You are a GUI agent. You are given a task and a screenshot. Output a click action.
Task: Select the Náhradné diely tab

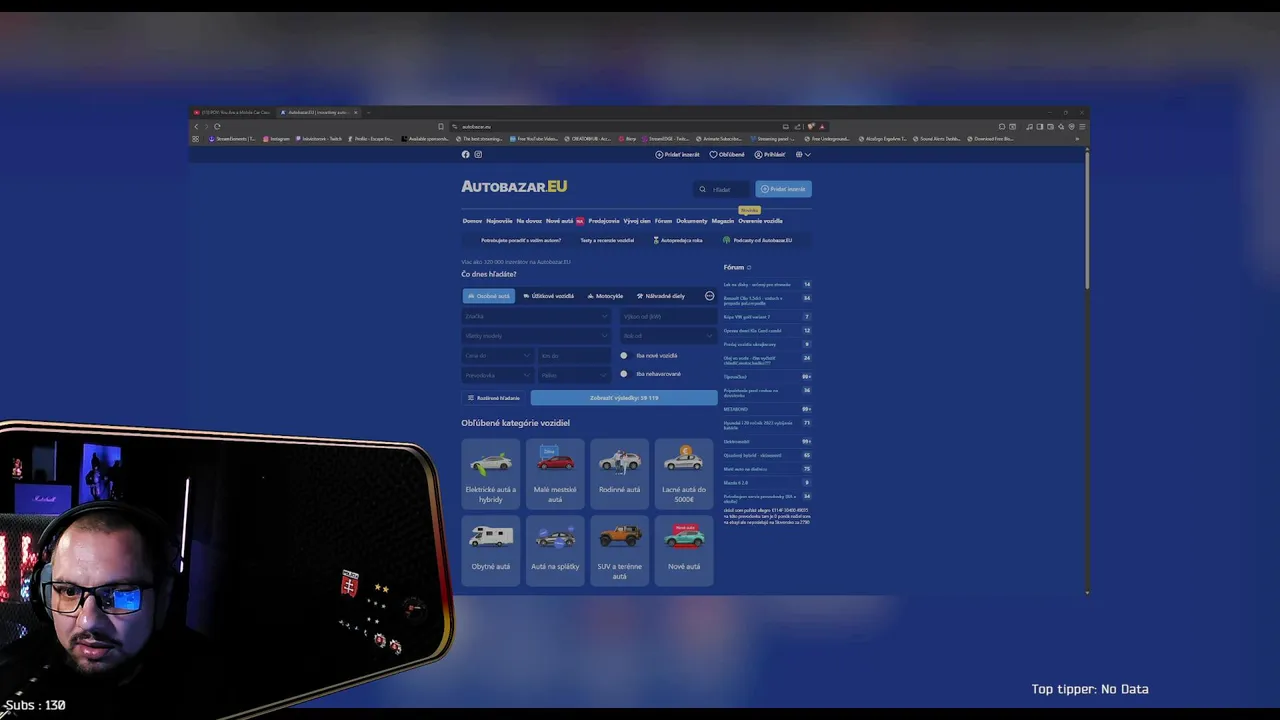pos(661,296)
